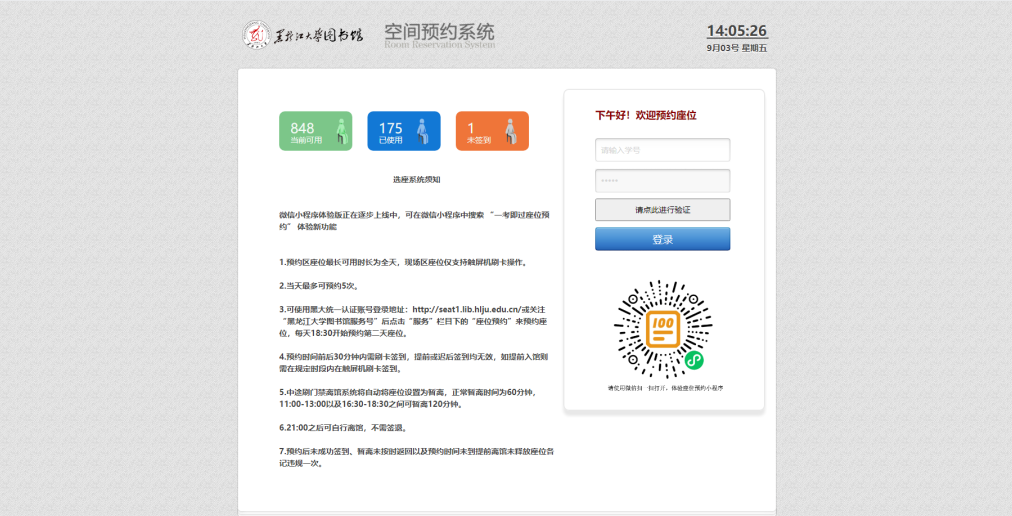Screen dimensions: 1012x516
Task: Click the green WeChat mini-program badge
Action: (693, 359)
